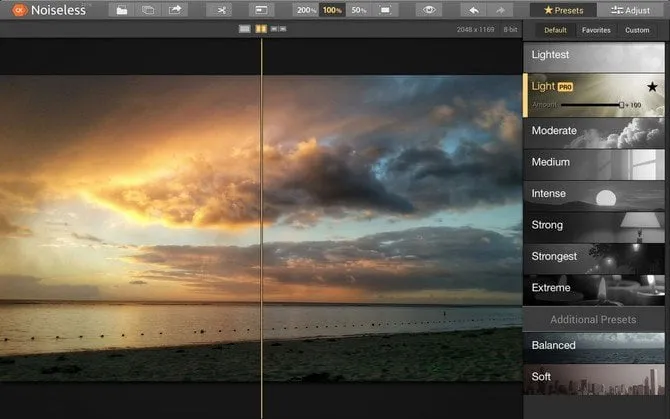Set zoom level to 50%
670x419 pixels.
pyautogui.click(x=360, y=10)
